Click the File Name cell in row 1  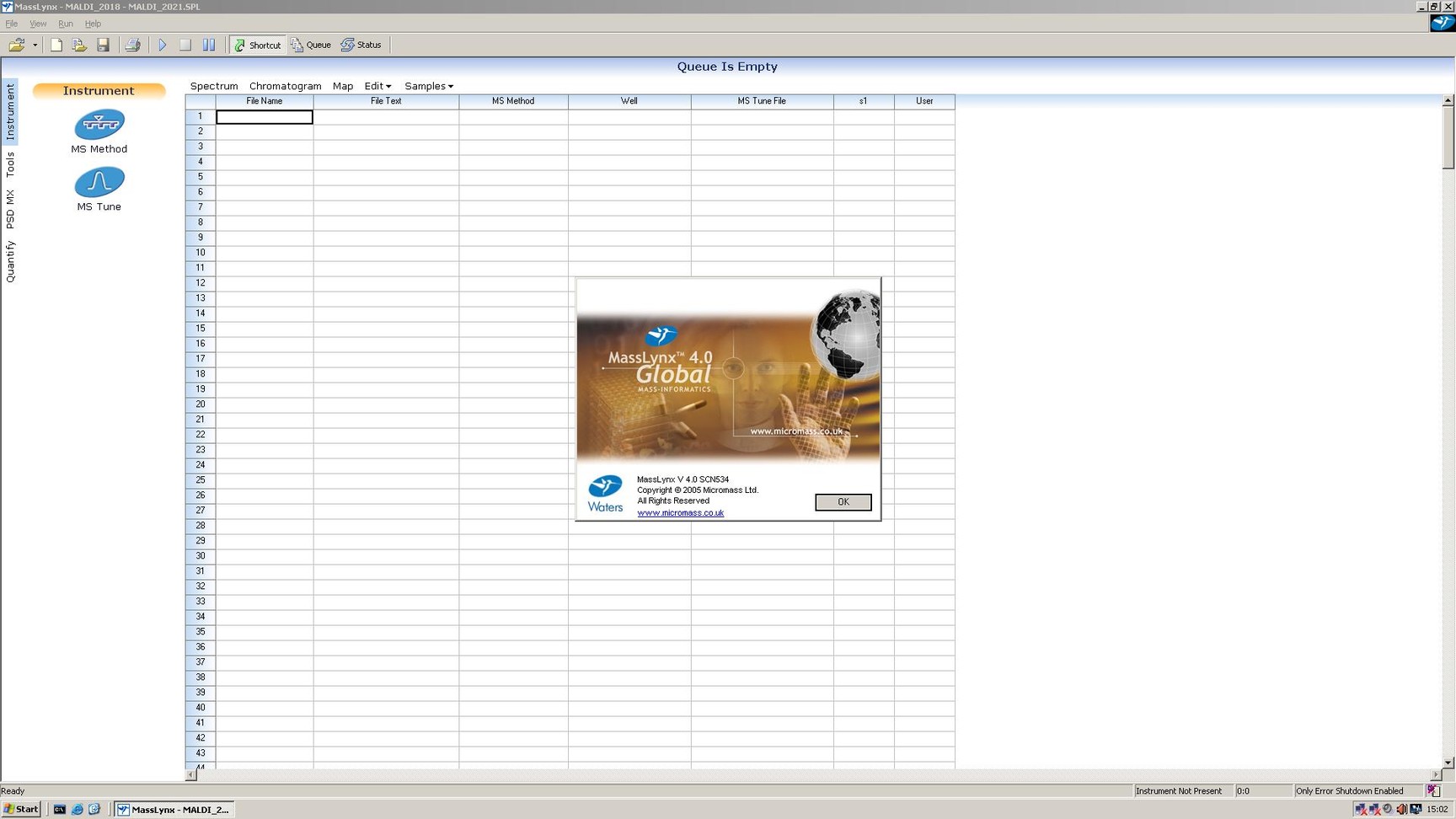point(264,116)
